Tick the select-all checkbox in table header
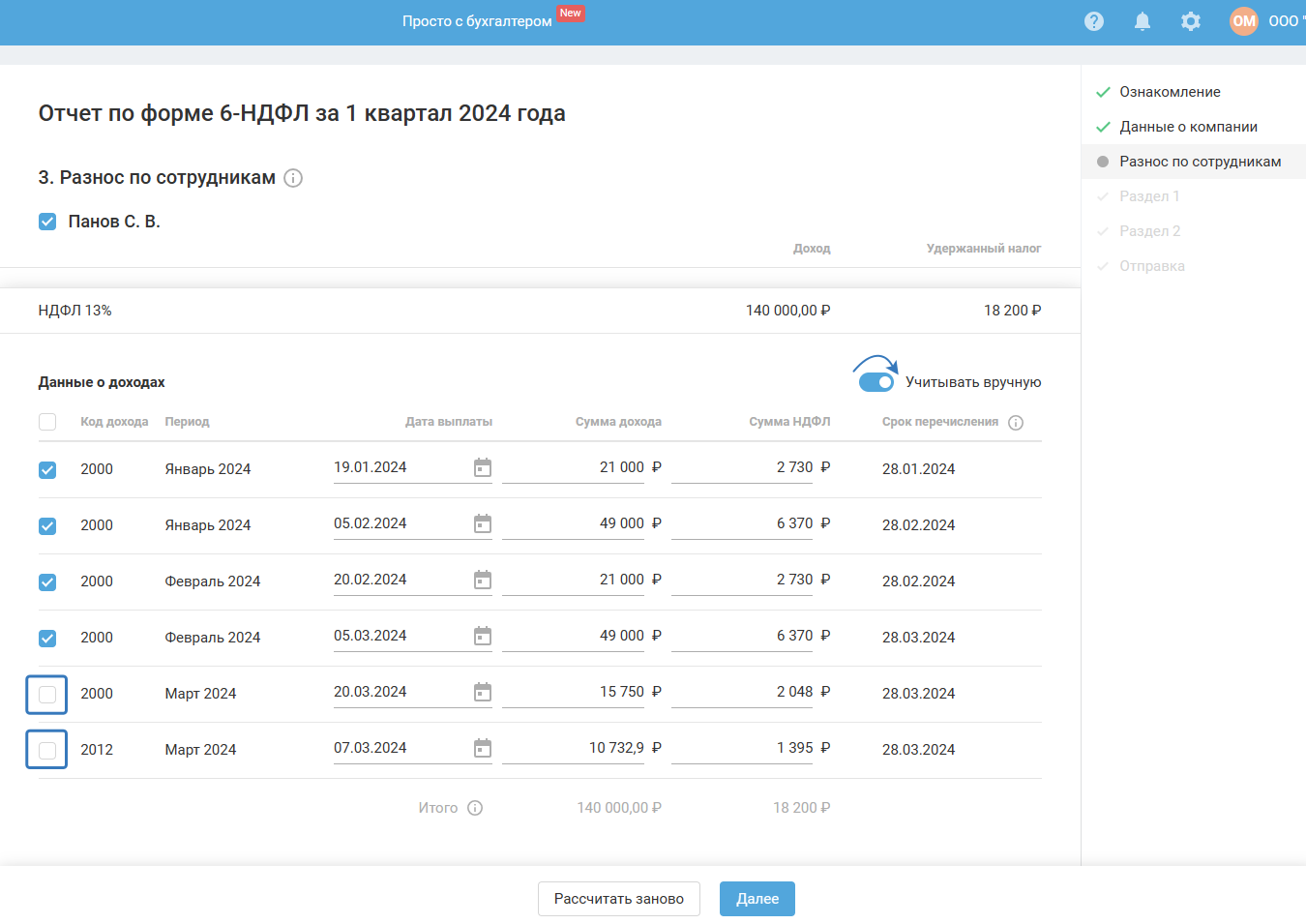The height and width of the screenshot is (924, 1306). click(x=47, y=422)
